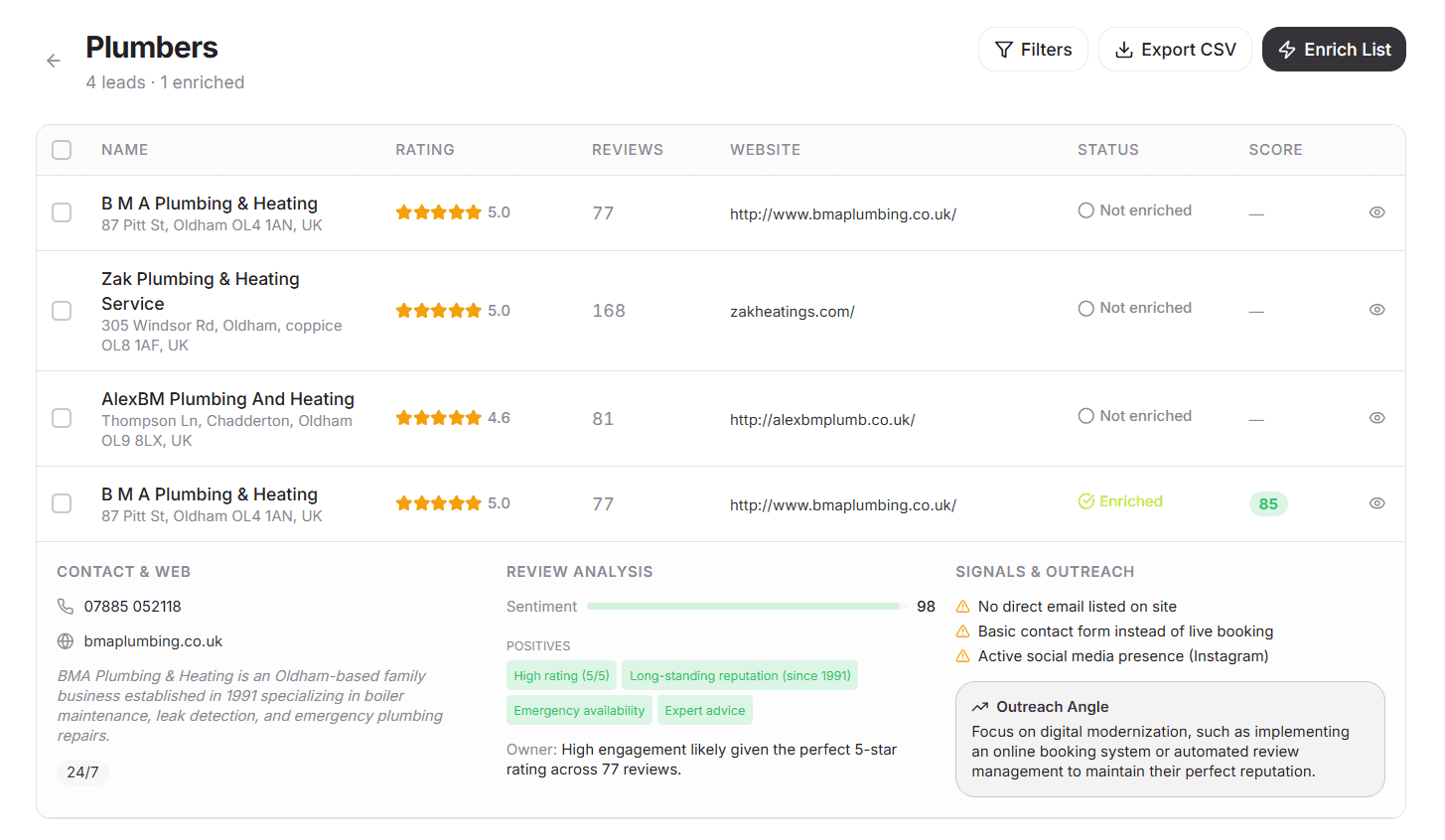
Task: Sort by the NAME column header
Action: coord(124,150)
